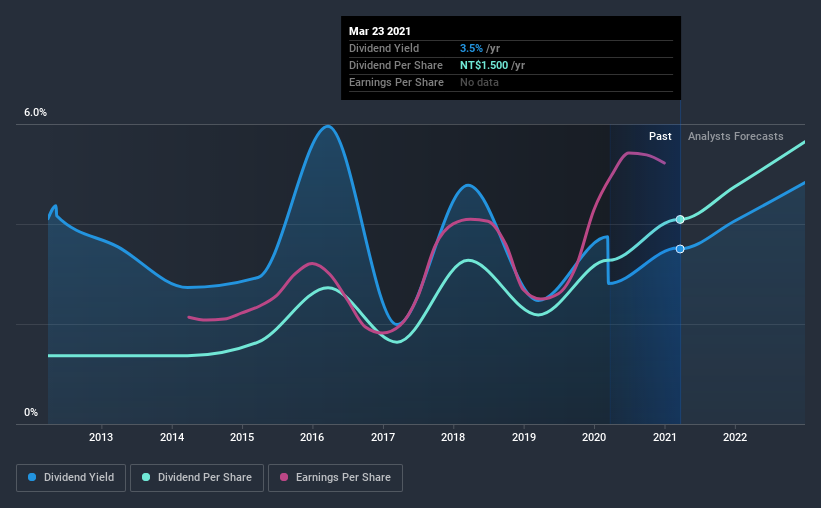Image resolution: width=821 pixels, height=508 pixels.
Task: Click the Analysts Forecasts label
Action: [735, 136]
